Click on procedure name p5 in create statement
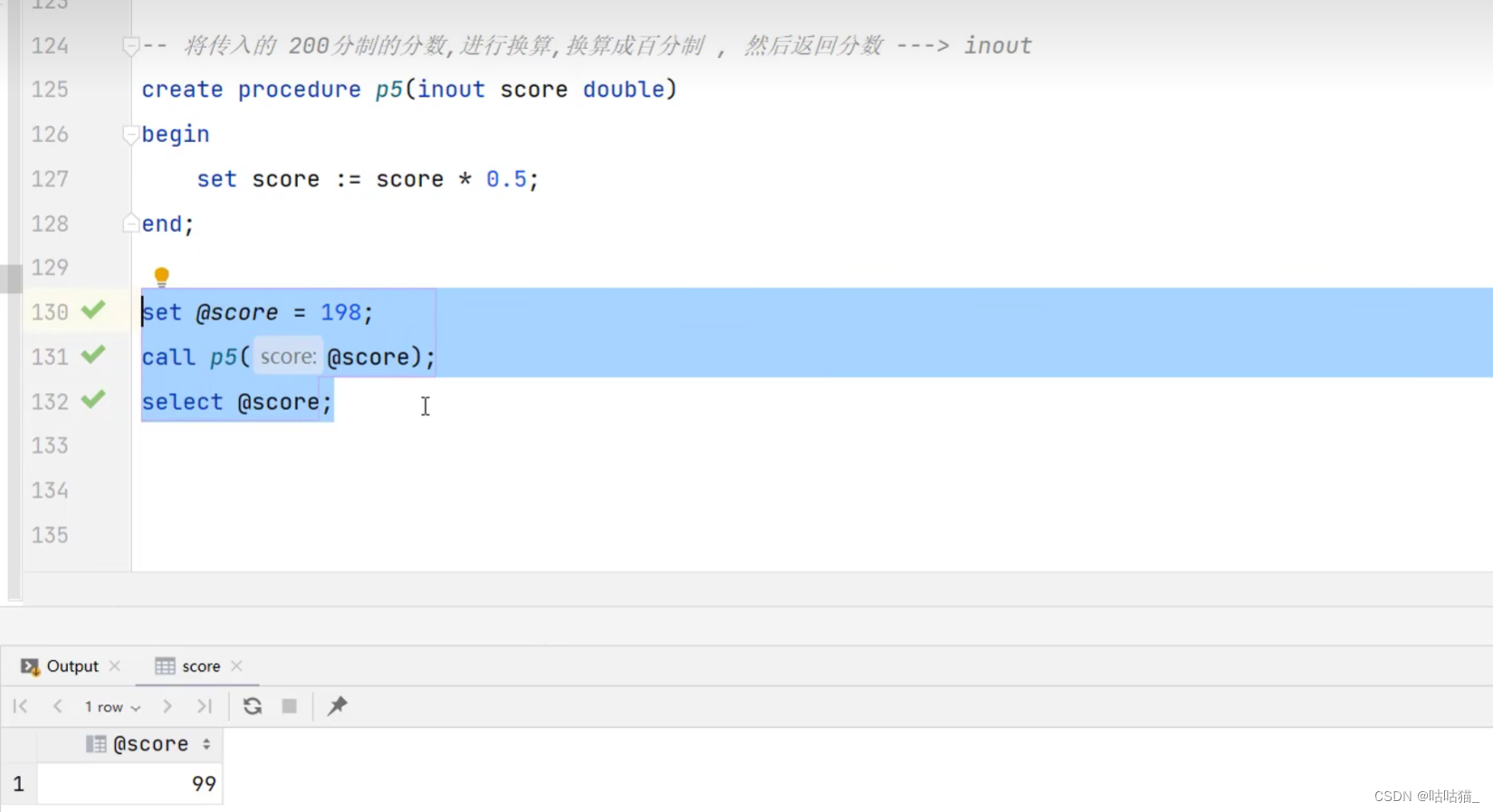 (x=389, y=90)
